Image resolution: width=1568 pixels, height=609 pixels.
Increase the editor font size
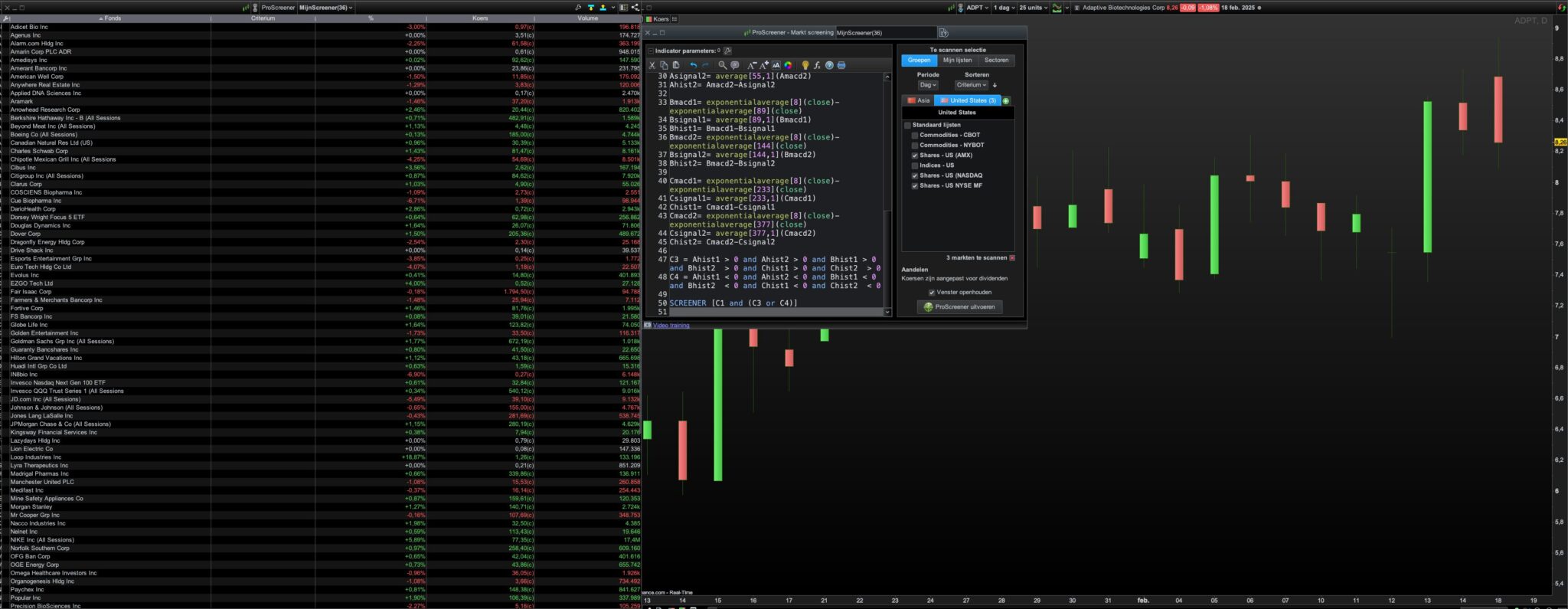[764, 65]
